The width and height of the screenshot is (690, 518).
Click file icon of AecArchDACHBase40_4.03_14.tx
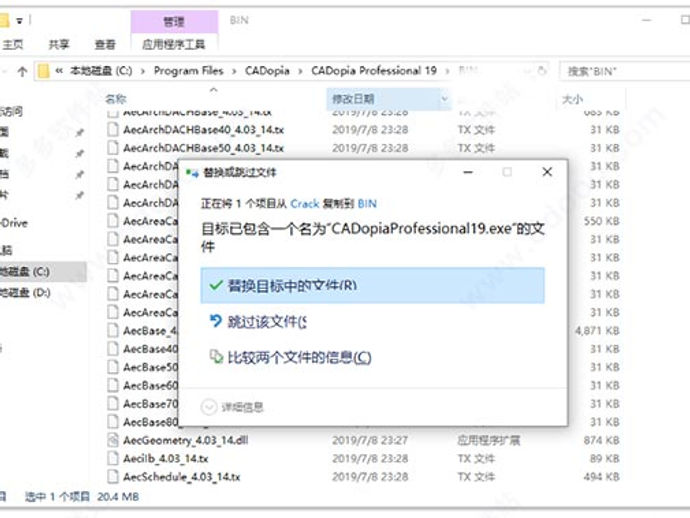[113, 130]
